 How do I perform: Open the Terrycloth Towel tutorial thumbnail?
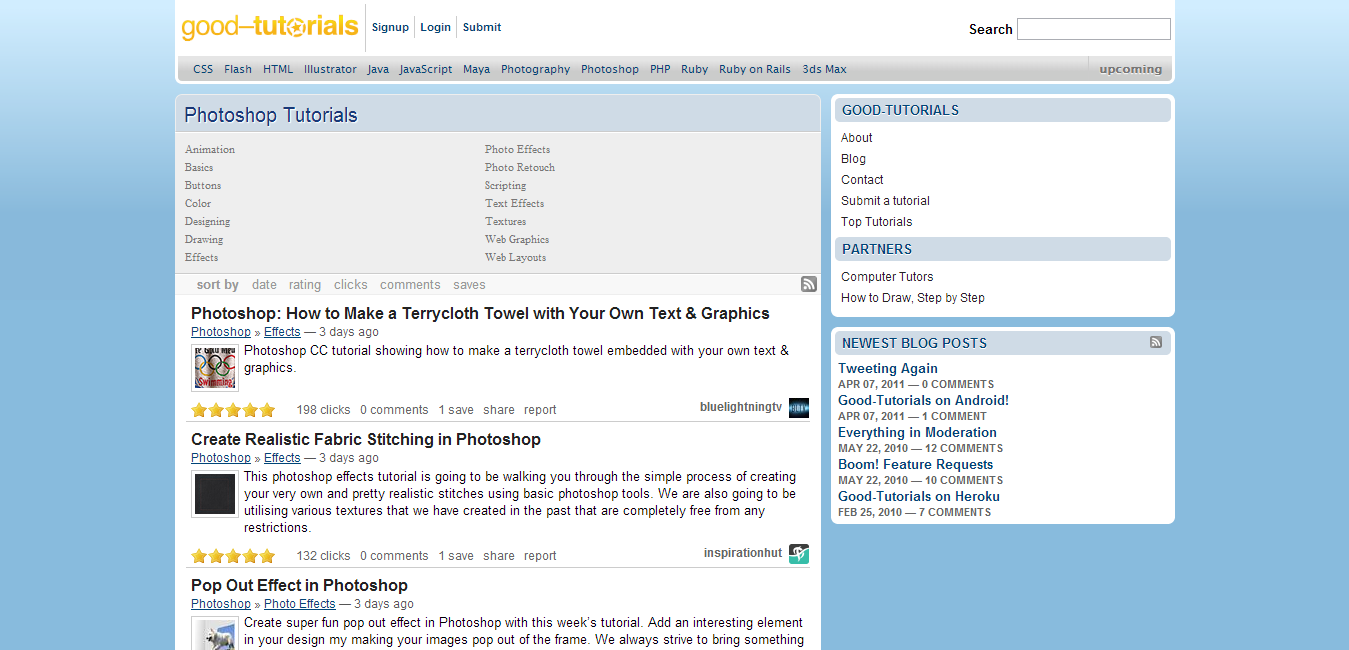(215, 368)
